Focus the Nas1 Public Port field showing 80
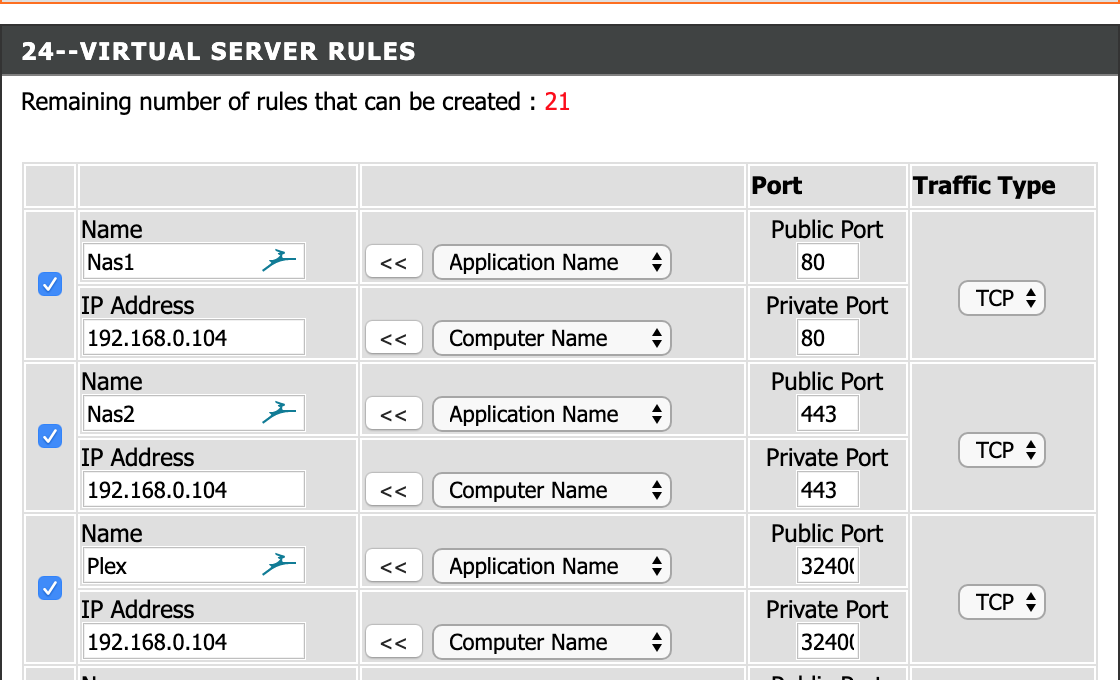The image size is (1120, 680). tap(827, 262)
